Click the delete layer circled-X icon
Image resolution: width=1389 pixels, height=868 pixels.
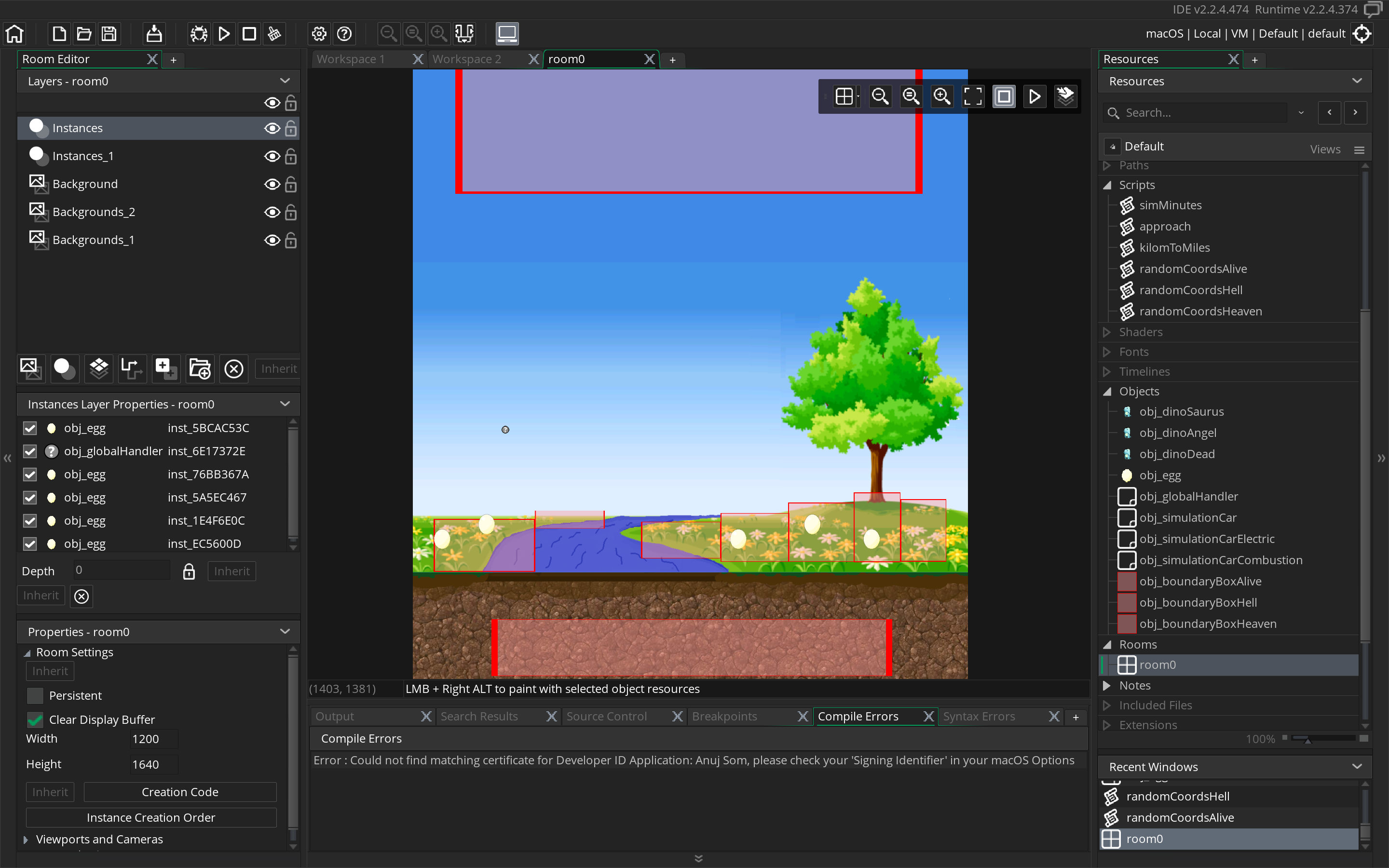233,368
